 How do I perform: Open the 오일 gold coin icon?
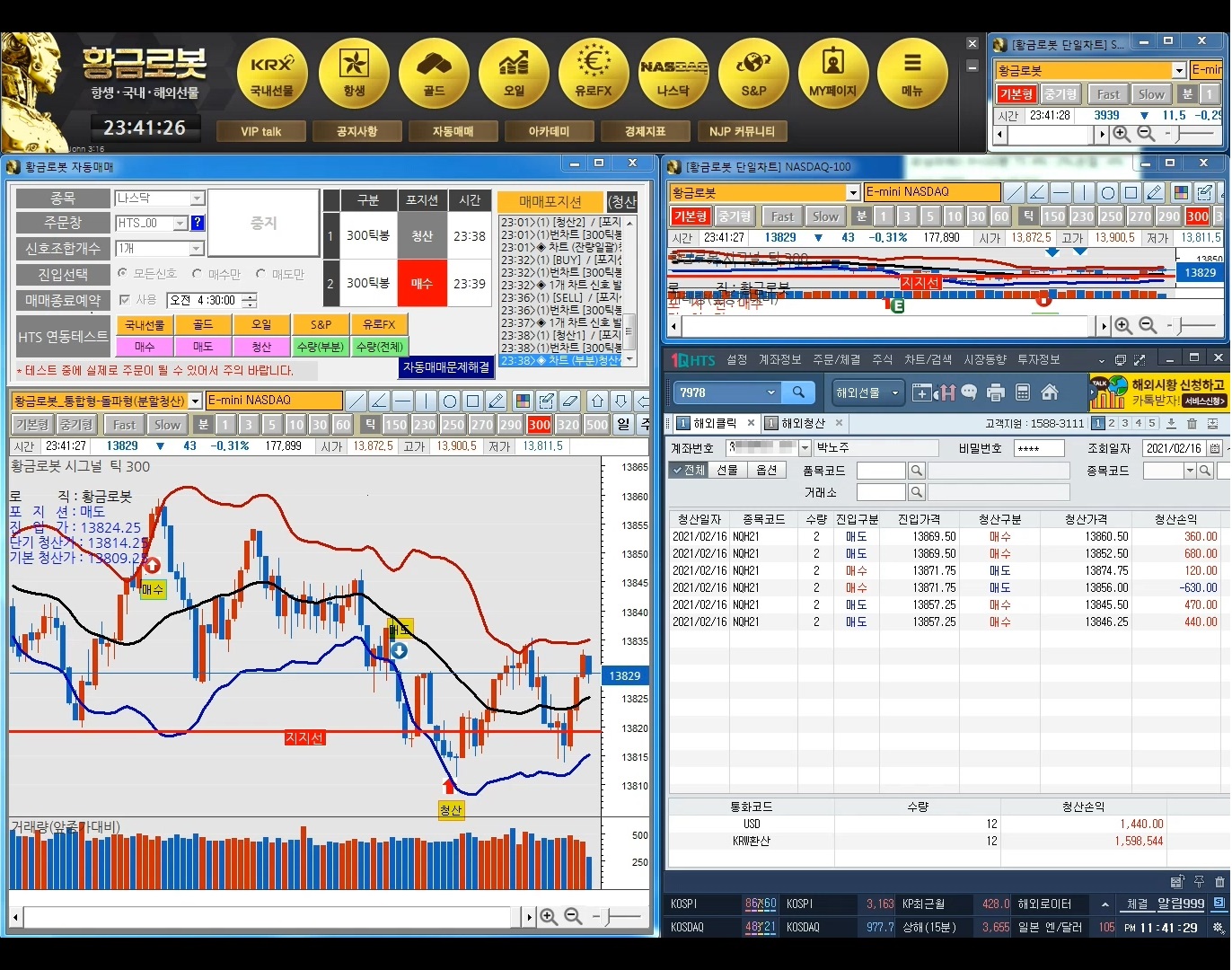[x=515, y=74]
